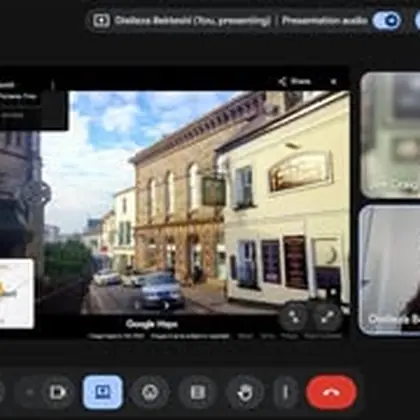420x420 pixels.
Task: Open the Share option above the street view
Action: click(294, 81)
